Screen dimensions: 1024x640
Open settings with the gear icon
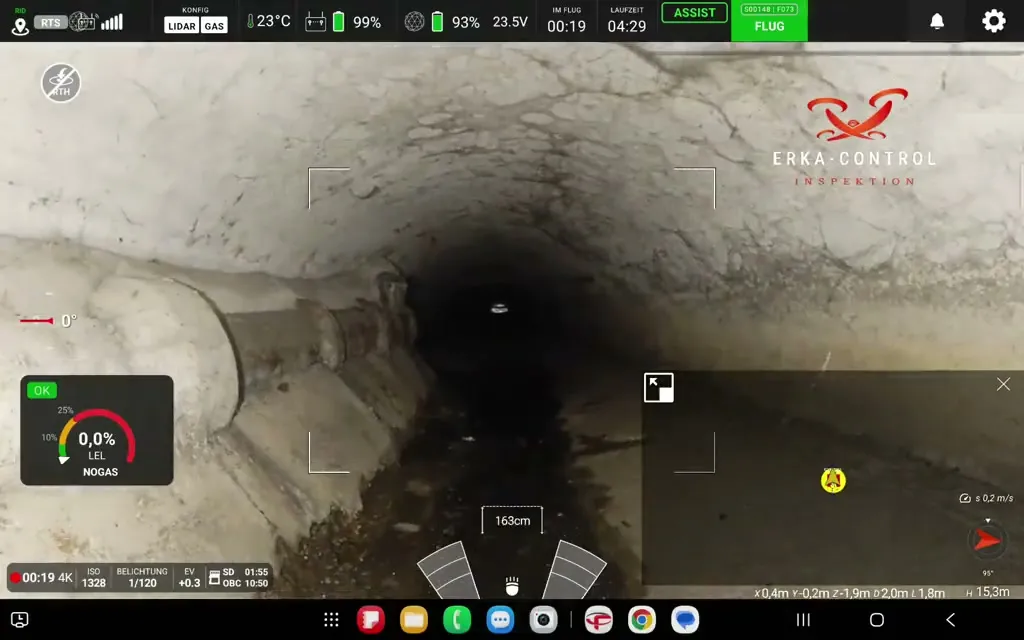(x=993, y=21)
